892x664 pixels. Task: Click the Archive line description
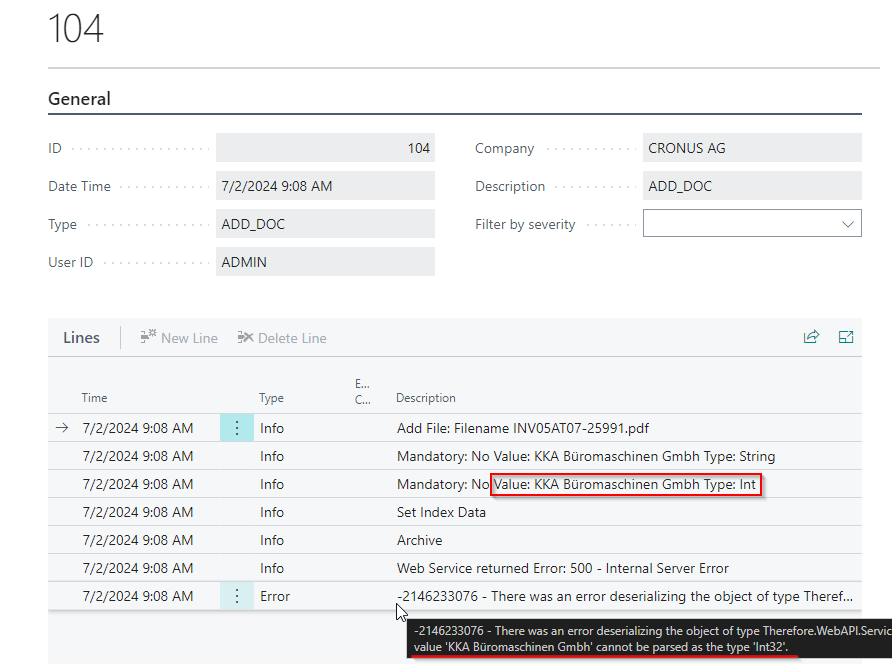[x=419, y=540]
